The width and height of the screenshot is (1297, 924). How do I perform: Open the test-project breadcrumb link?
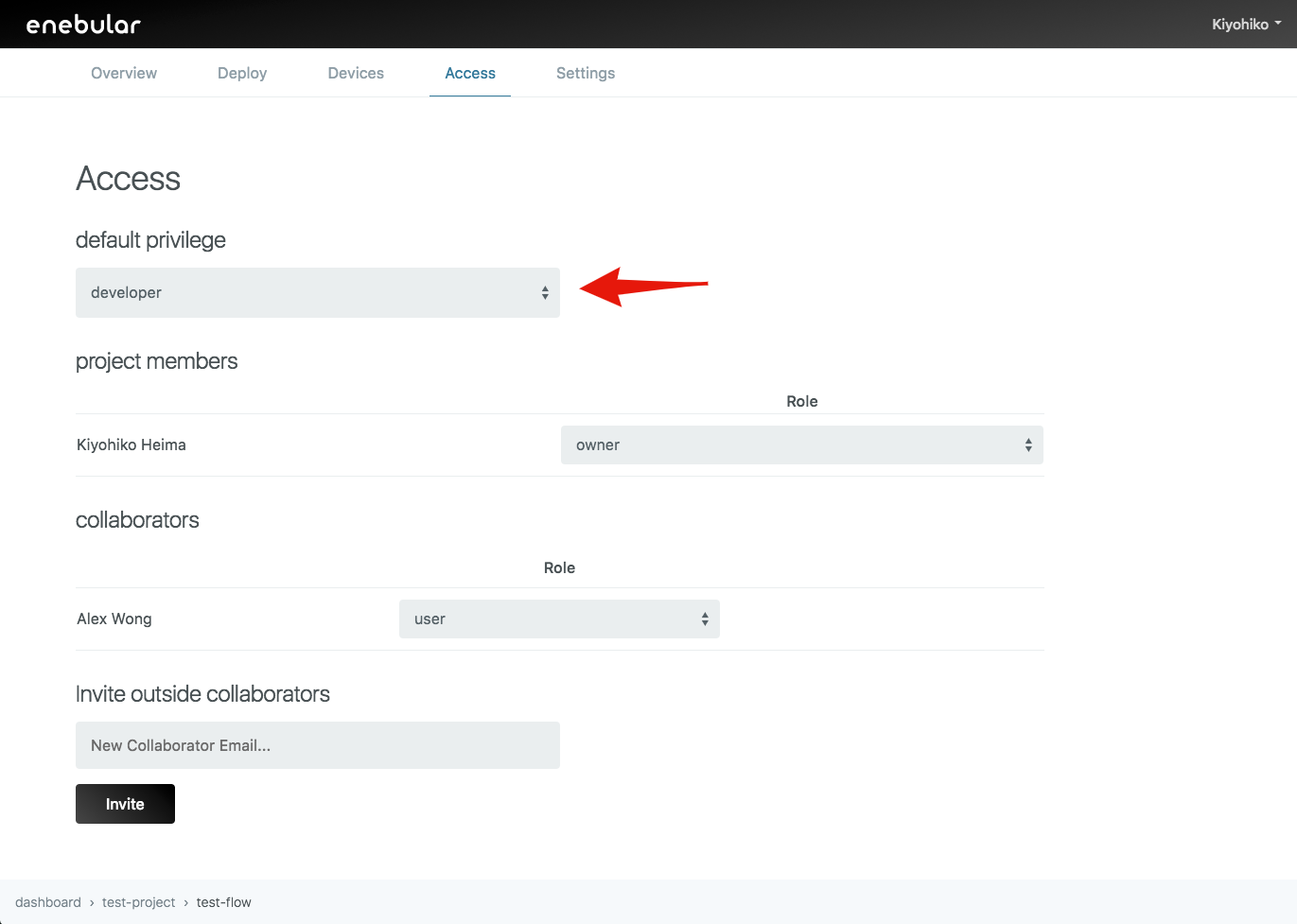click(x=139, y=902)
